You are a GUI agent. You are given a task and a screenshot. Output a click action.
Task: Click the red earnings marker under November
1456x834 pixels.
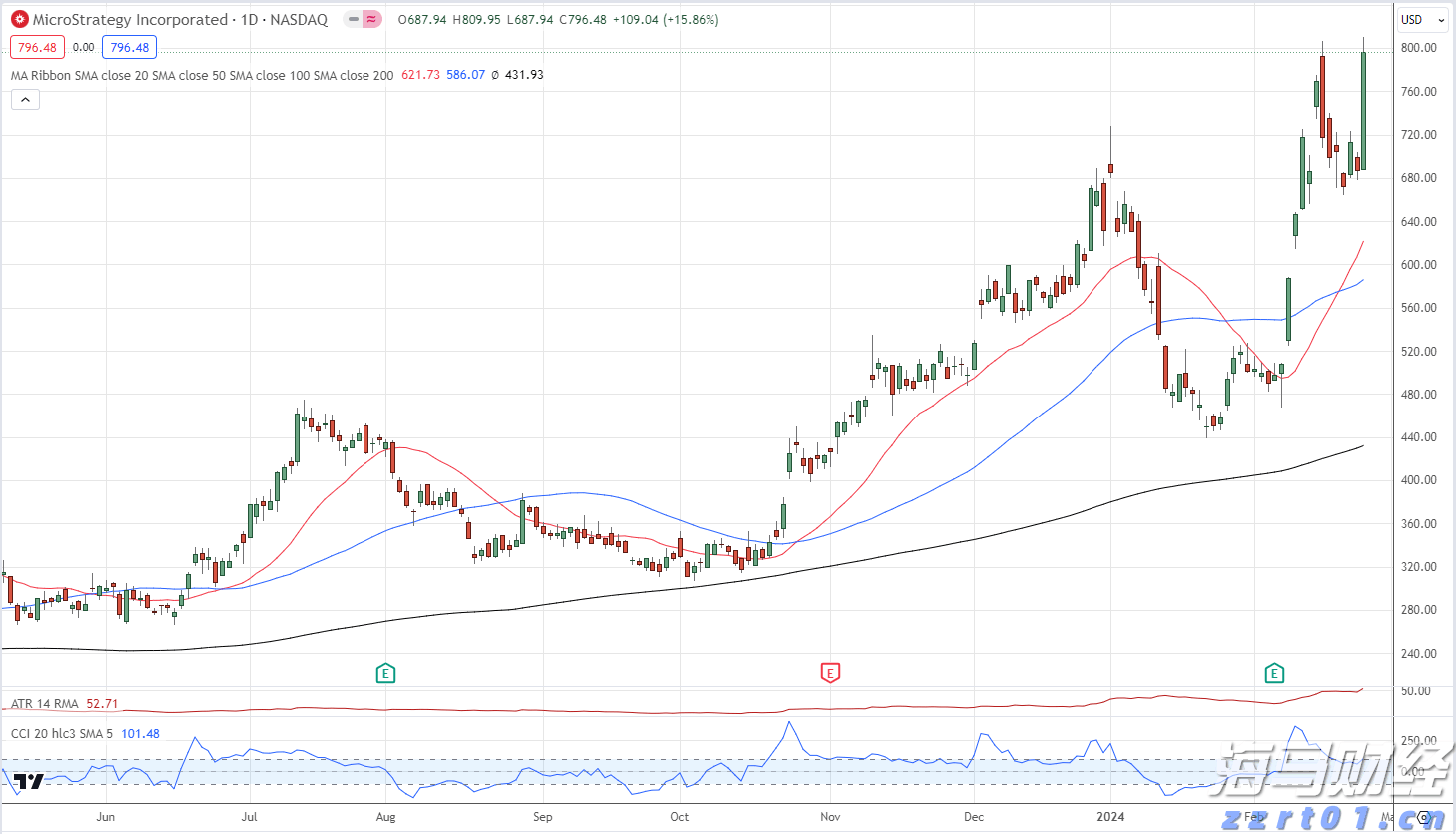tap(830, 673)
